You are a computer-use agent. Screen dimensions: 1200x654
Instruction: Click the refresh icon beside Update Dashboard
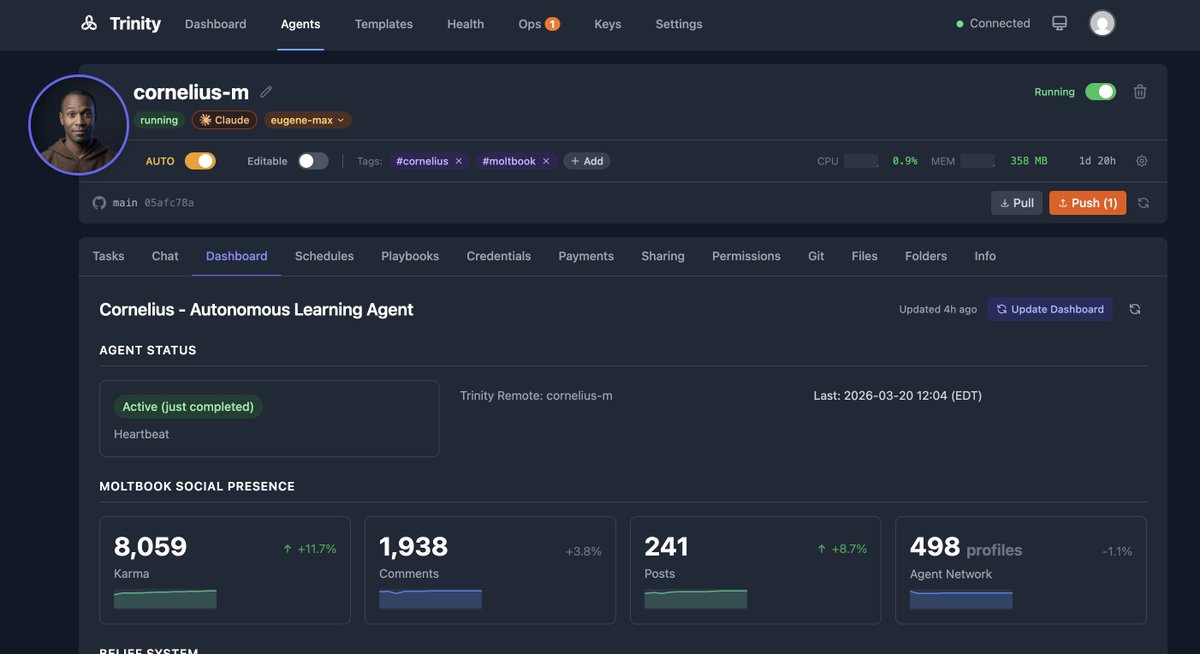[x=1134, y=308]
